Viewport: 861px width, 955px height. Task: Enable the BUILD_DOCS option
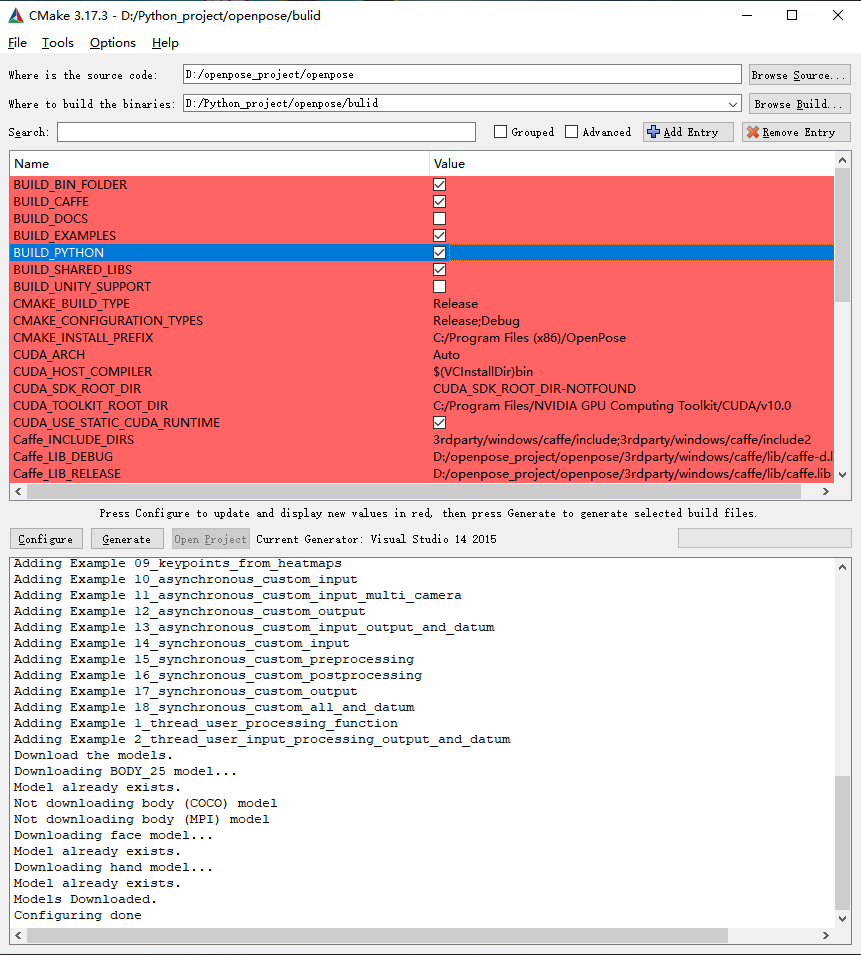pyautogui.click(x=439, y=218)
